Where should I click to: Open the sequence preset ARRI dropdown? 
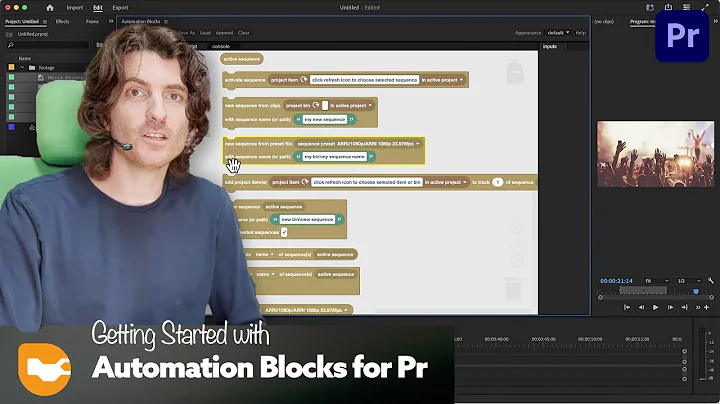click(x=358, y=144)
